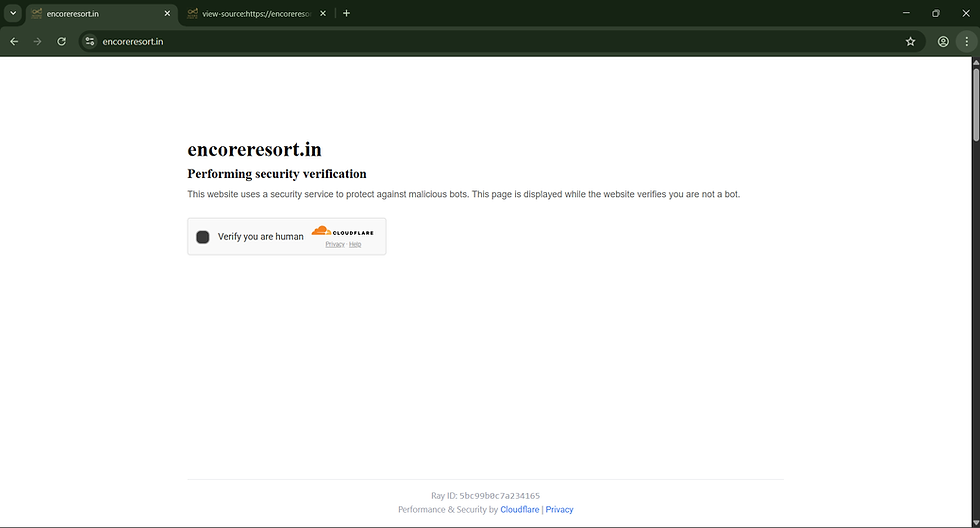The height and width of the screenshot is (528, 980).
Task: Reload the encoreresort.in page
Action: pos(61,41)
